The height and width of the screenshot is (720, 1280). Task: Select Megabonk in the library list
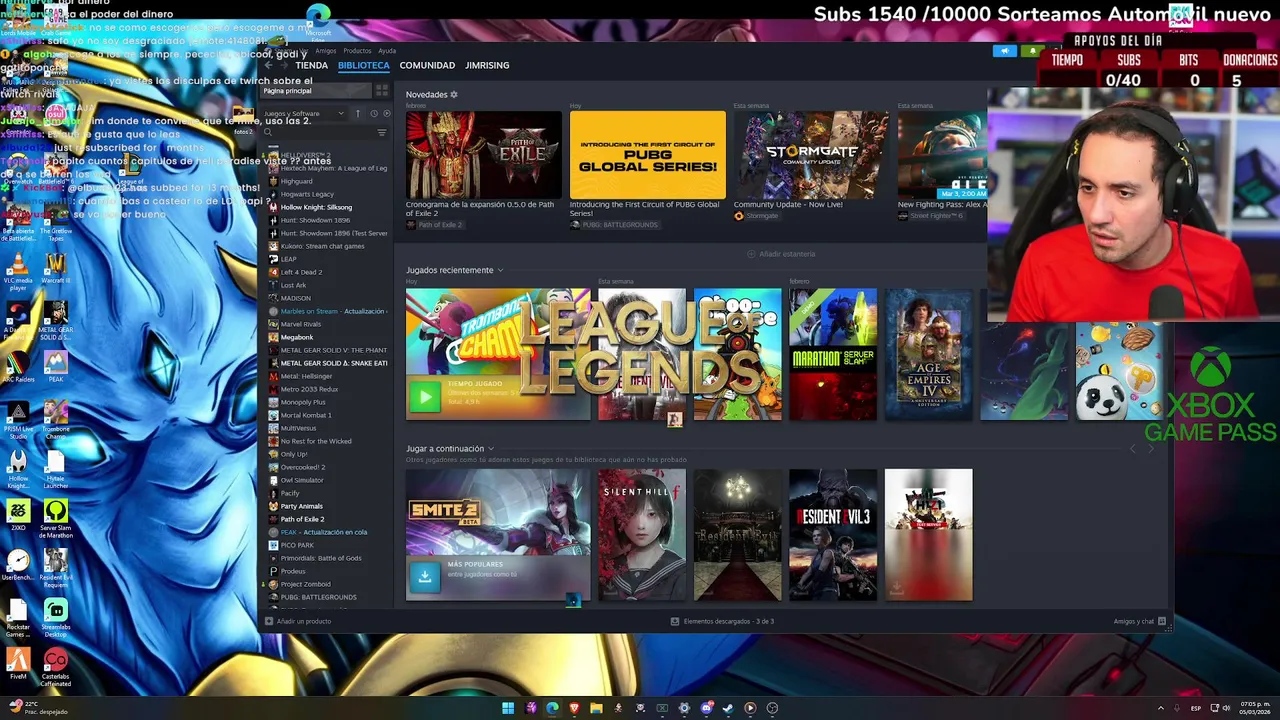pos(297,337)
